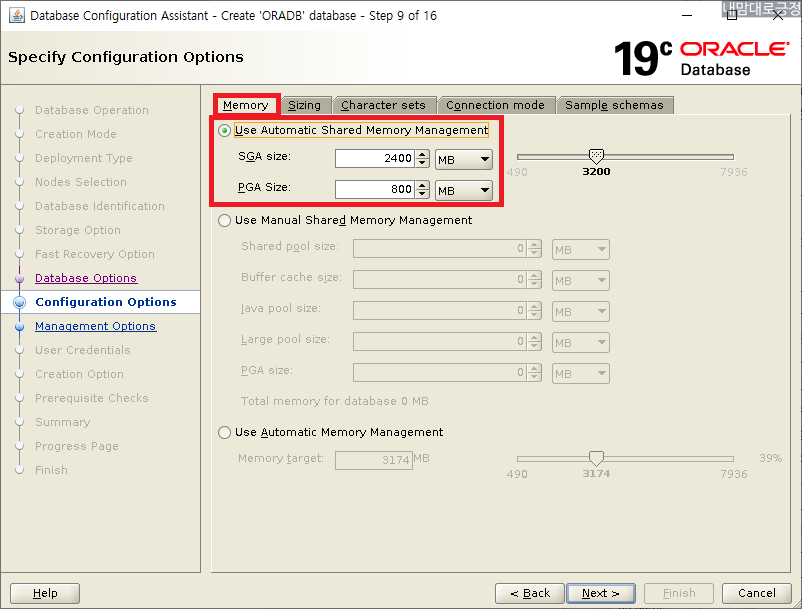The height and width of the screenshot is (609, 802).
Task: Minimize the Database Configuration Assistant window
Action: click(687, 16)
